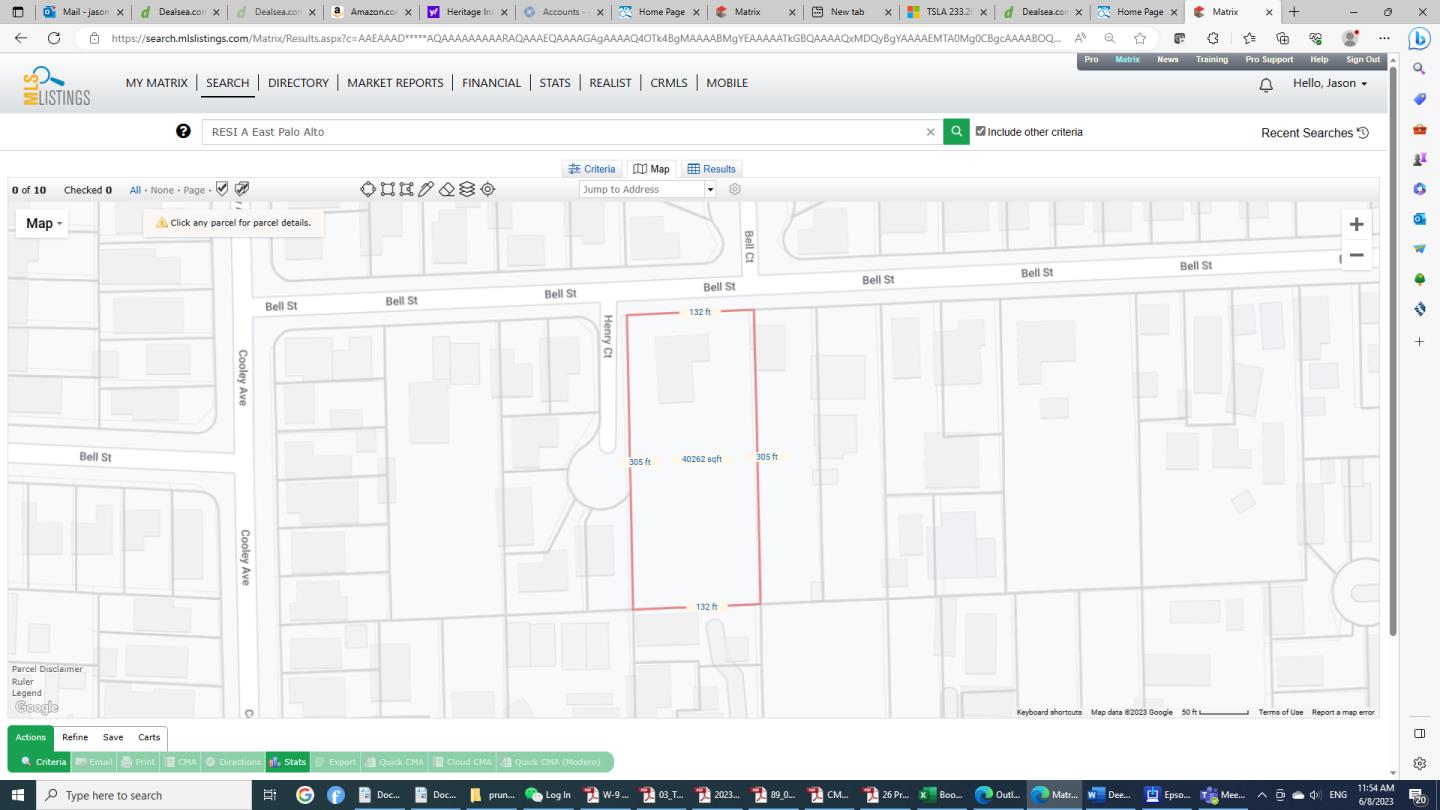Screen dimensions: 1440x810
Task: Open Windows Start menu
Action: (18, 795)
